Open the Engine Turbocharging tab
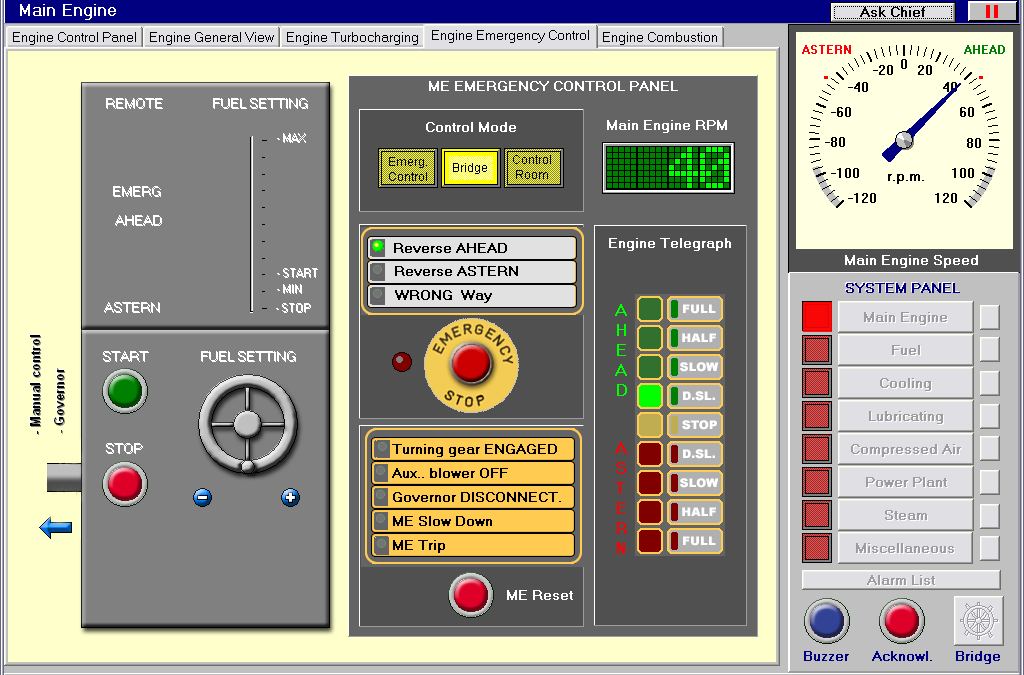The image size is (1024, 675). pyautogui.click(x=352, y=37)
